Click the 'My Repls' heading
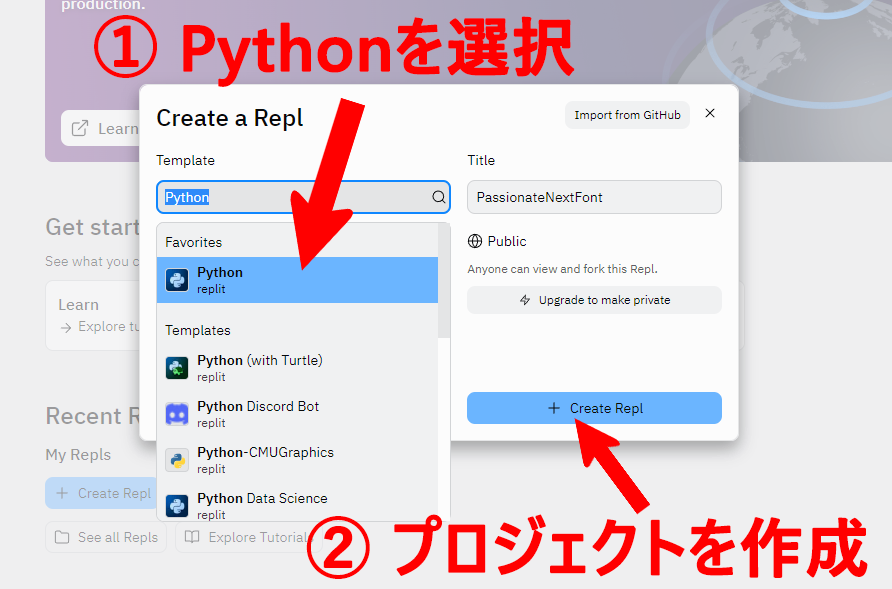 click(x=78, y=455)
